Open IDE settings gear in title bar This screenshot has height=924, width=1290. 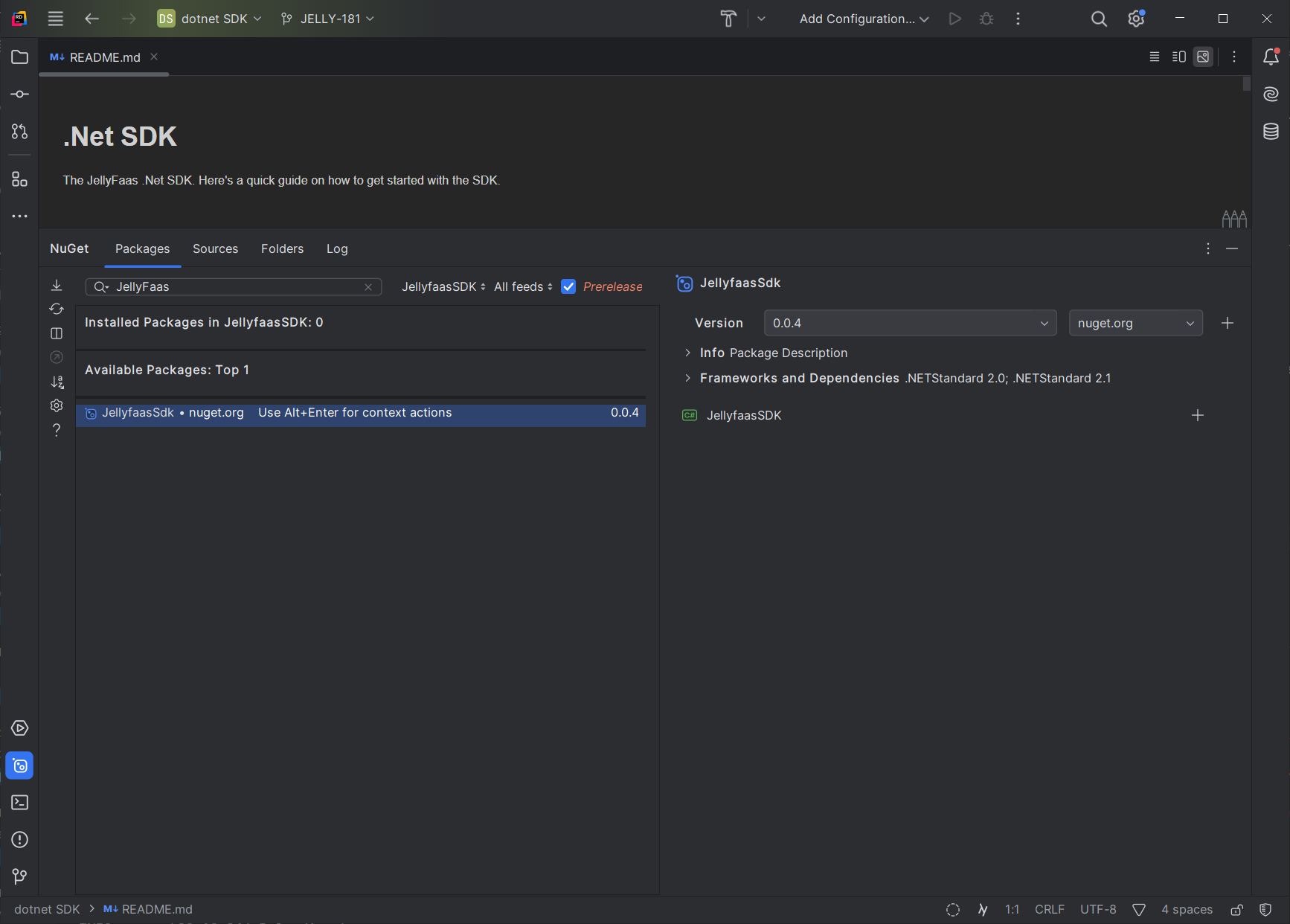point(1136,19)
